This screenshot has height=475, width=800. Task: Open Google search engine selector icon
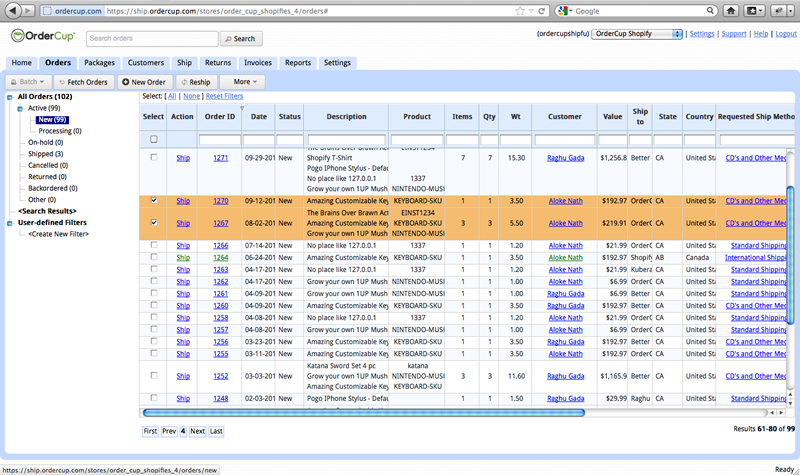(565, 11)
